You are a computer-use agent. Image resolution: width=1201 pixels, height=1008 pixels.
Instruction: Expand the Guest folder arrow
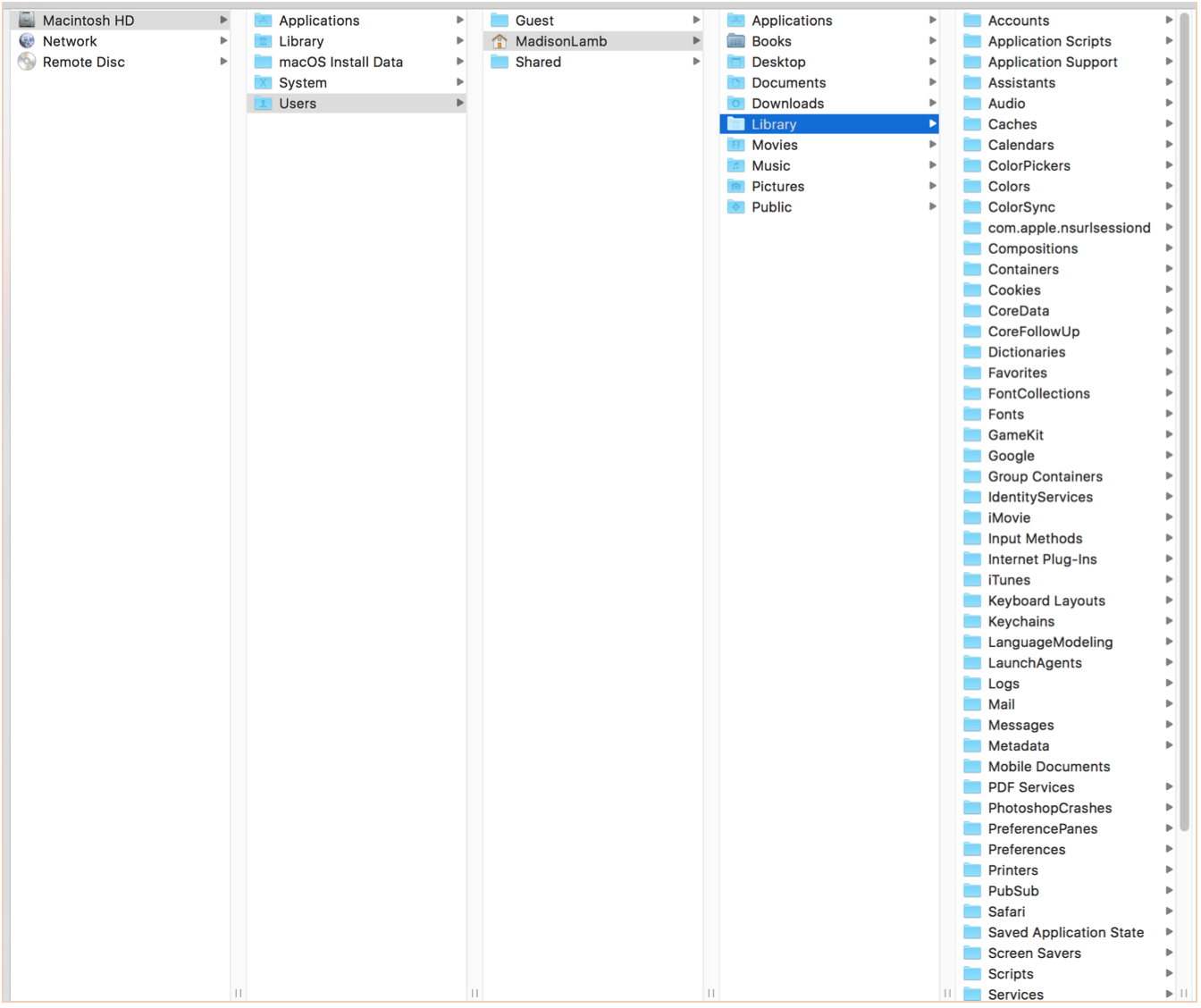[x=696, y=20]
